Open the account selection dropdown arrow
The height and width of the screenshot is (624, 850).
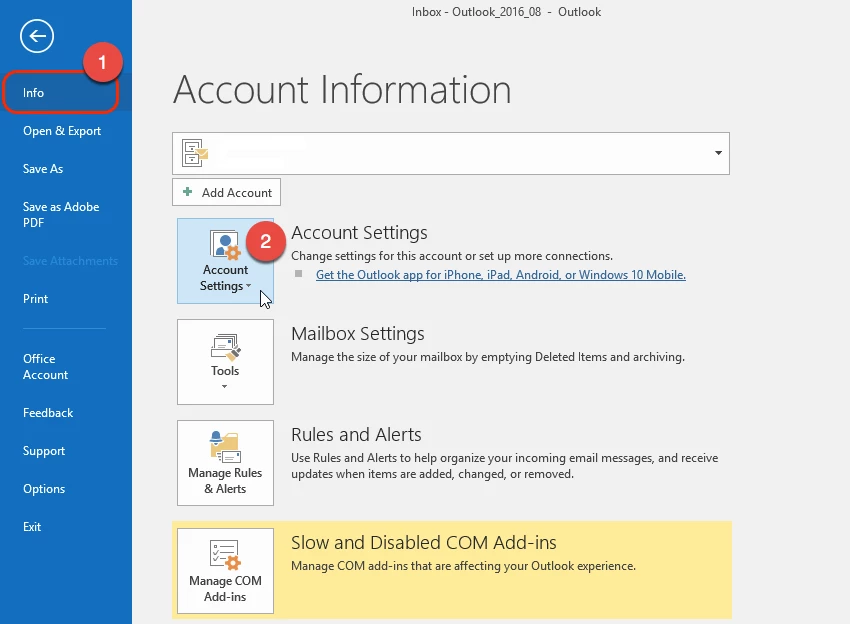pyautogui.click(x=718, y=153)
